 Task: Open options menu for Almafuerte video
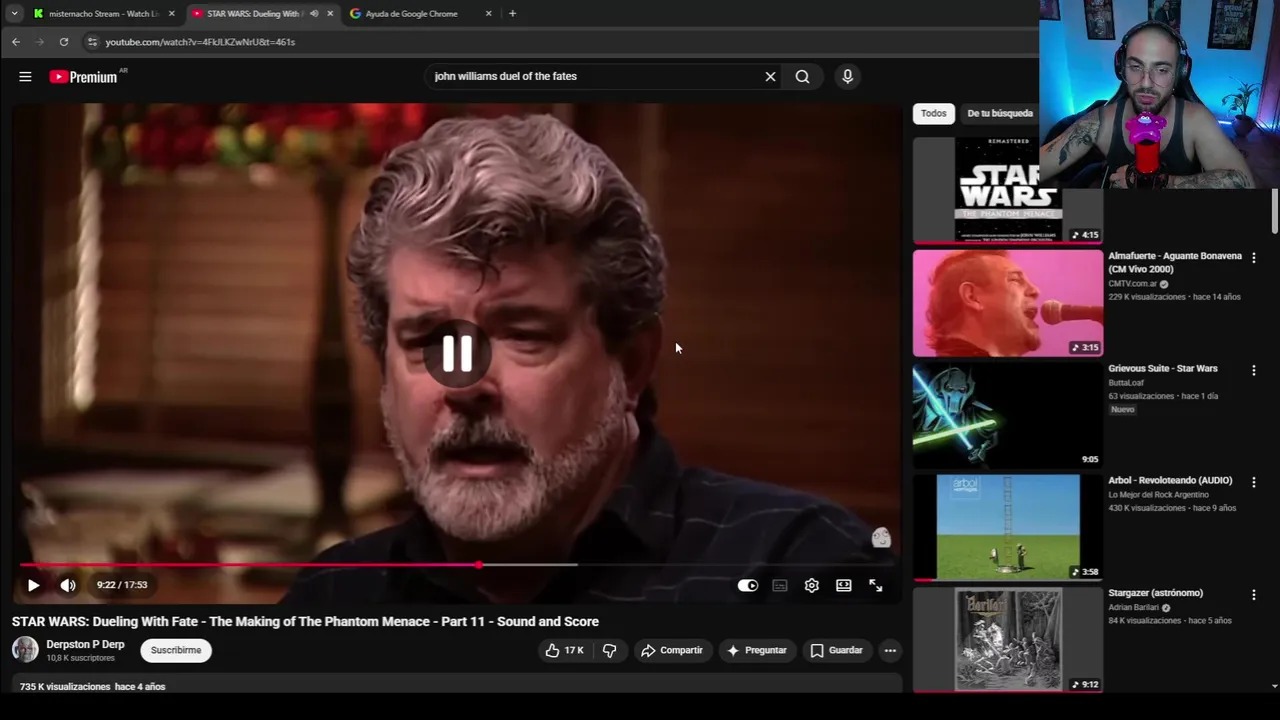pyautogui.click(x=1253, y=257)
